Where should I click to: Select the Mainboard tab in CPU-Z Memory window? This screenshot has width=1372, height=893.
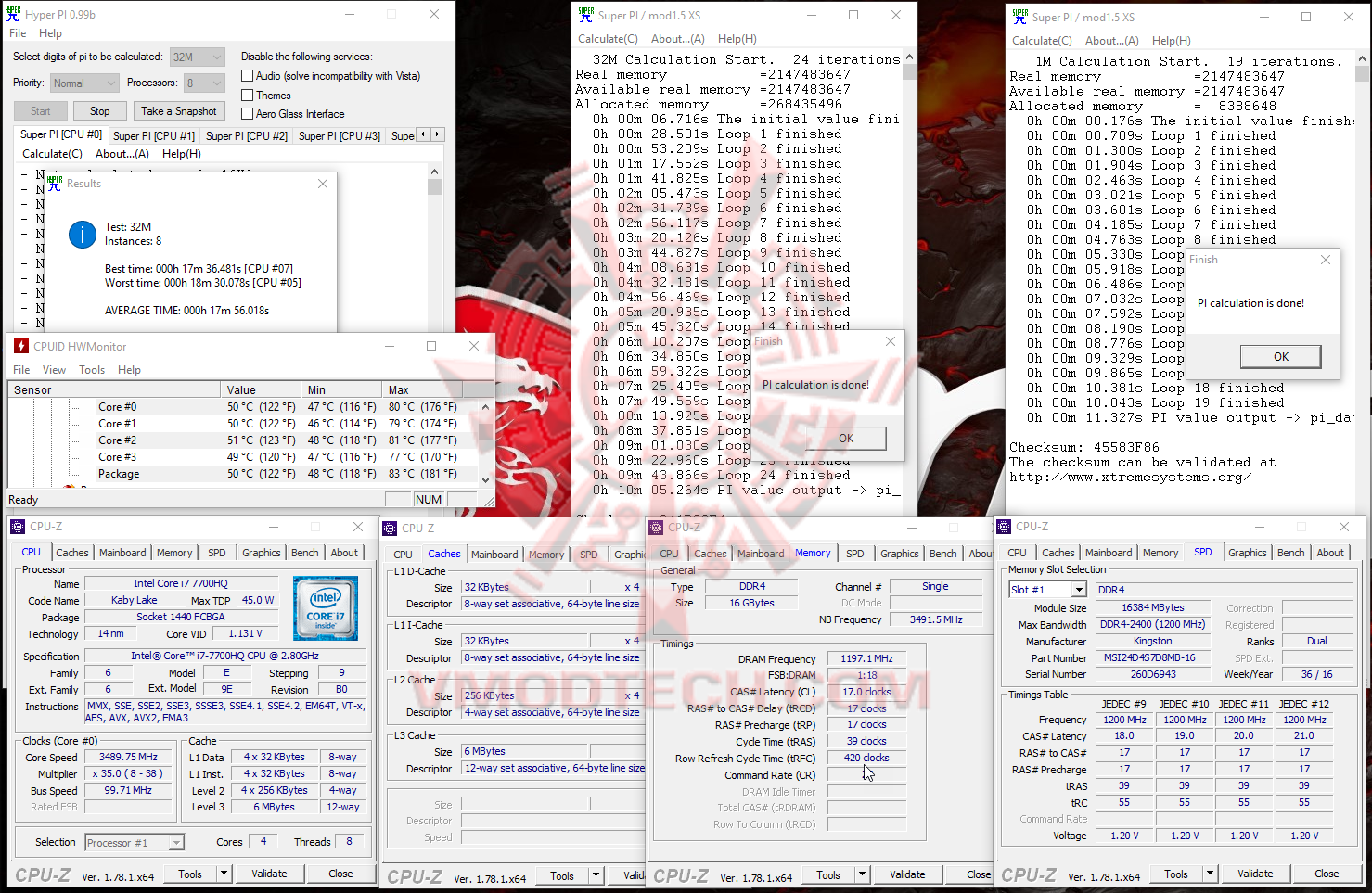[761, 554]
